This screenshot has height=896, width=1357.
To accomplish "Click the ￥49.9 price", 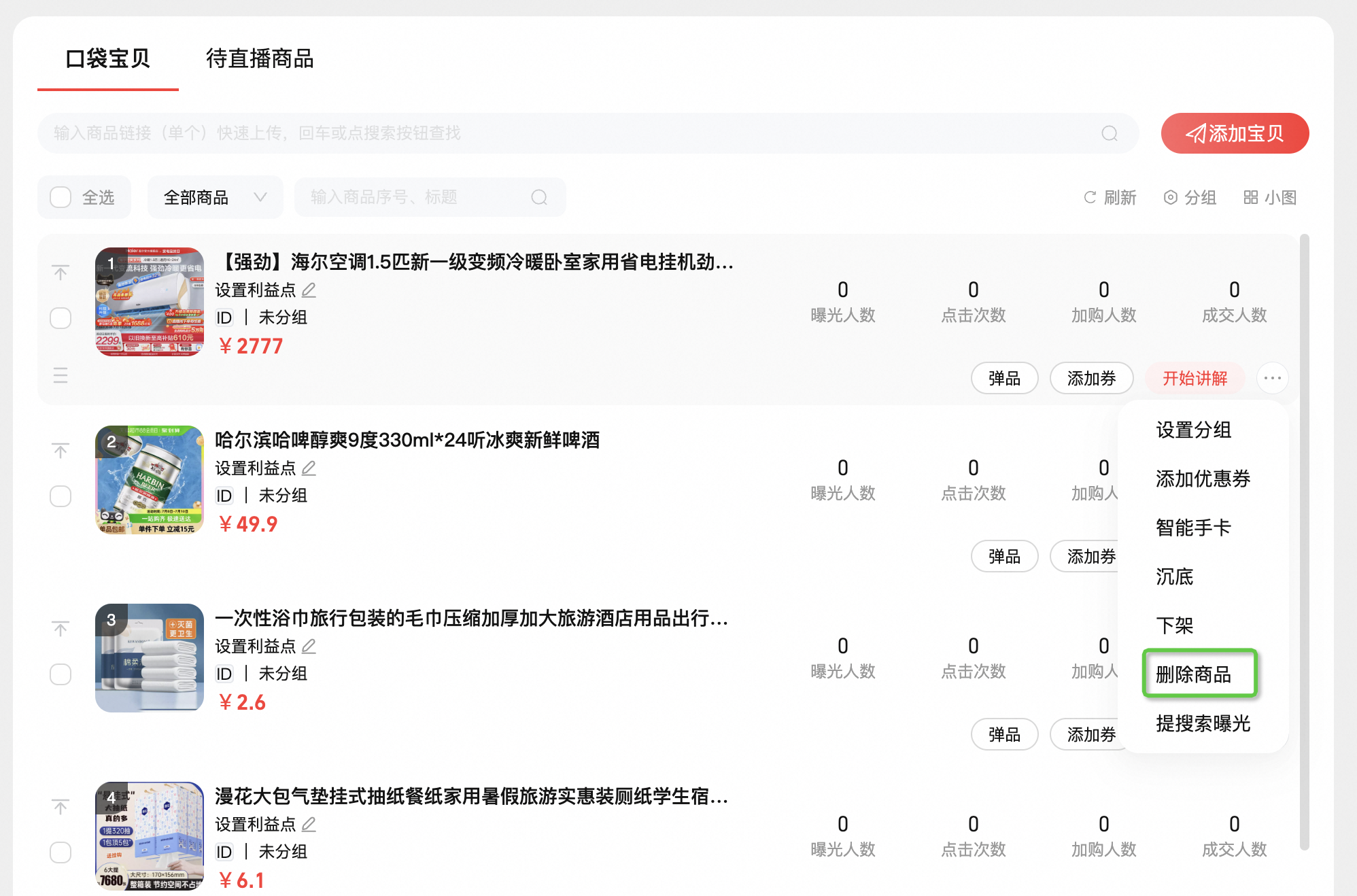I will pyautogui.click(x=247, y=524).
